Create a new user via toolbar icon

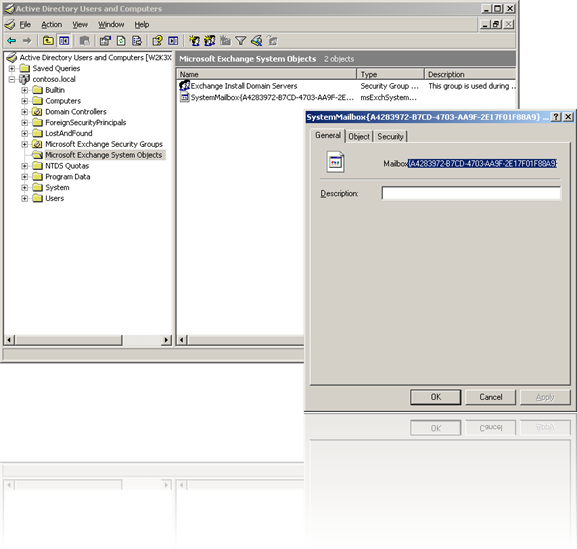point(194,40)
